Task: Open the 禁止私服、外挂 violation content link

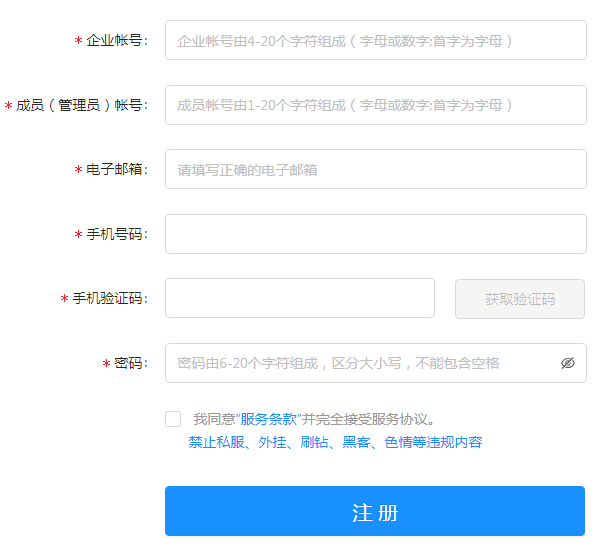Action: tap(335, 442)
